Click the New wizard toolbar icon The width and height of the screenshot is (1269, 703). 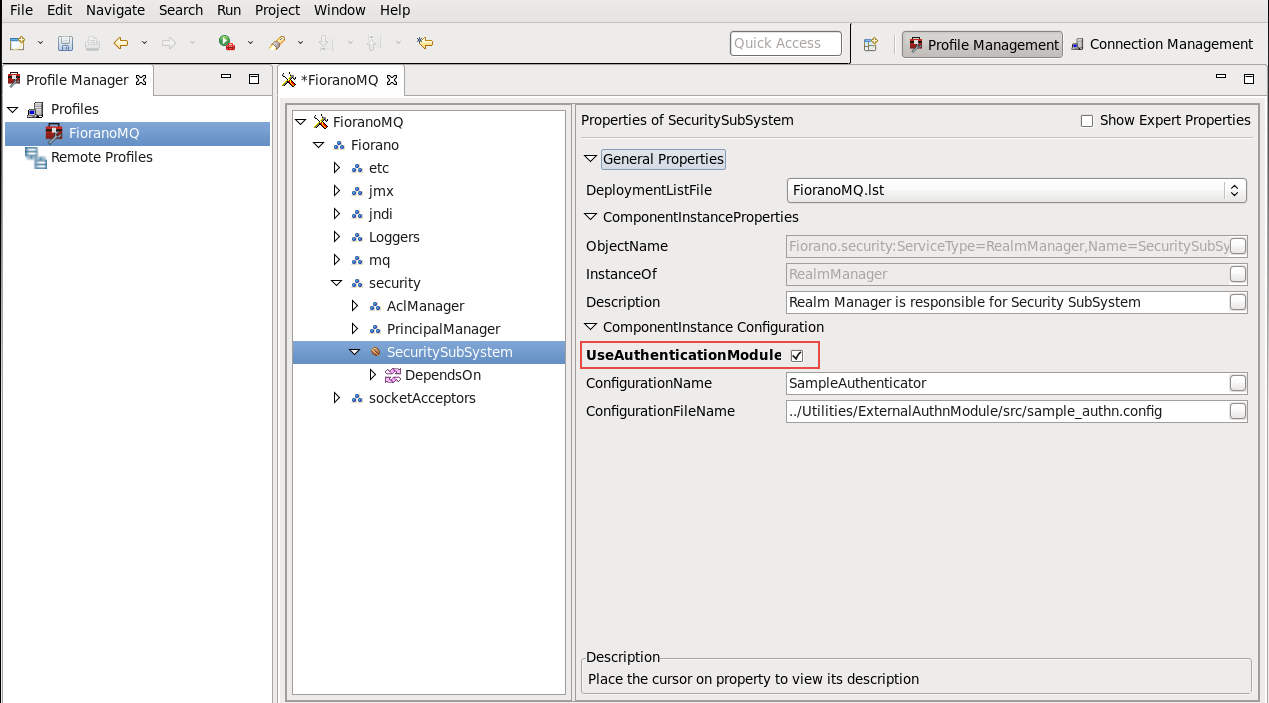(17, 43)
